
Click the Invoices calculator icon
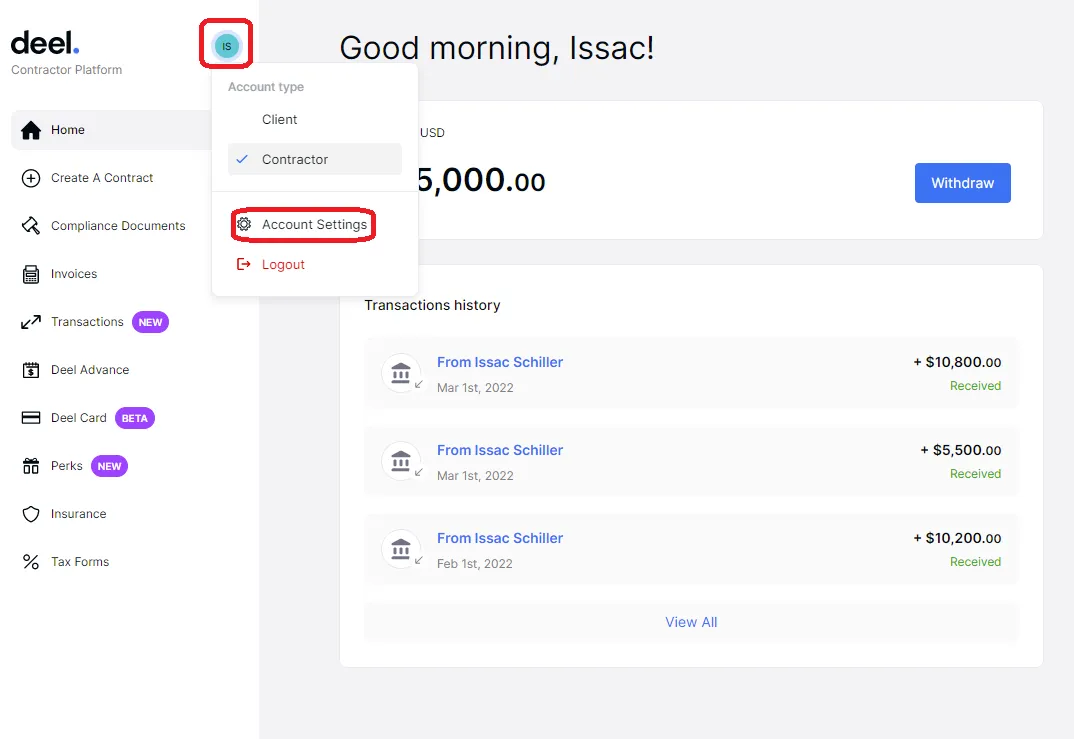point(31,274)
